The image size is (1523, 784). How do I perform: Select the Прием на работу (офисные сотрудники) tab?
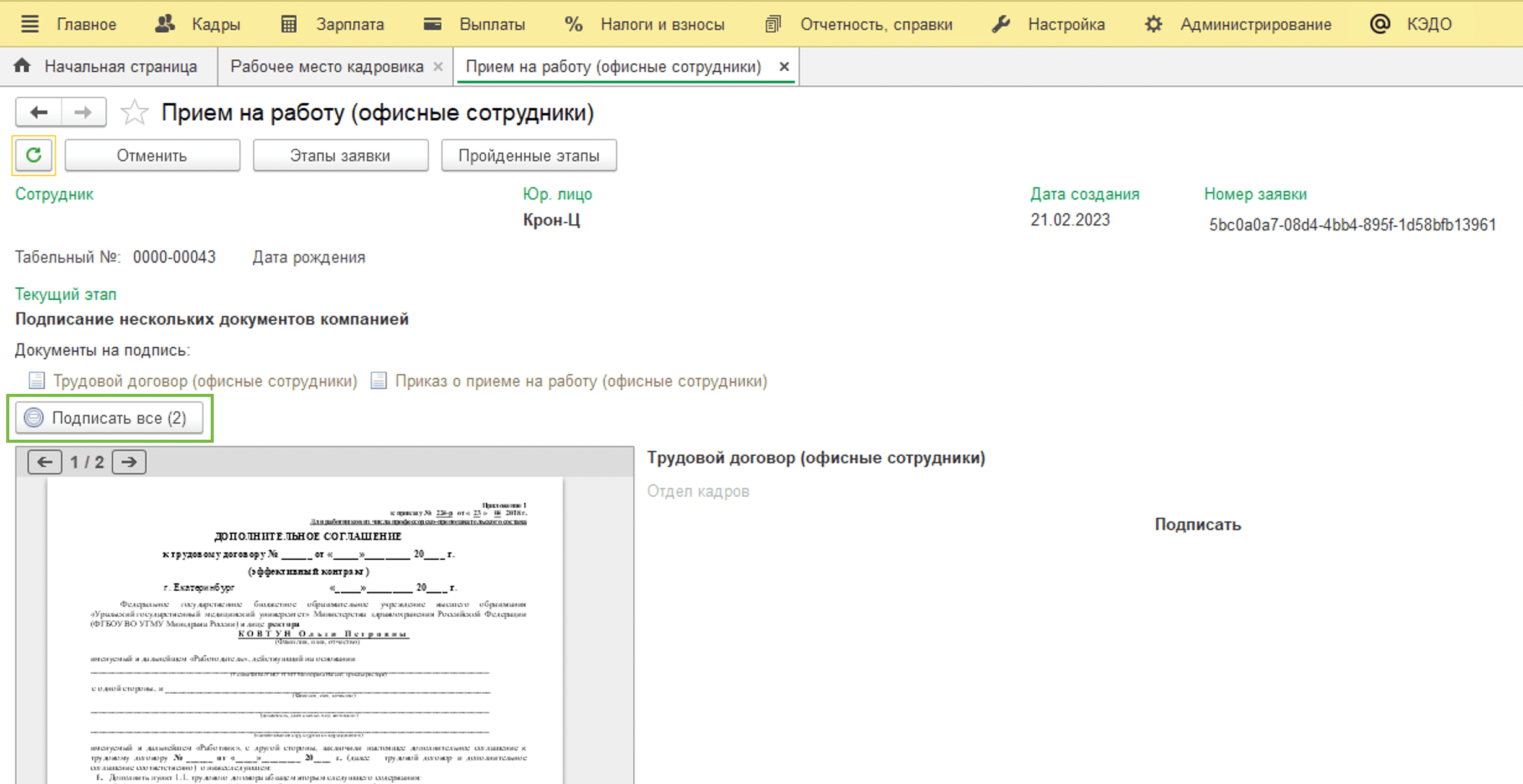pyautogui.click(x=613, y=66)
